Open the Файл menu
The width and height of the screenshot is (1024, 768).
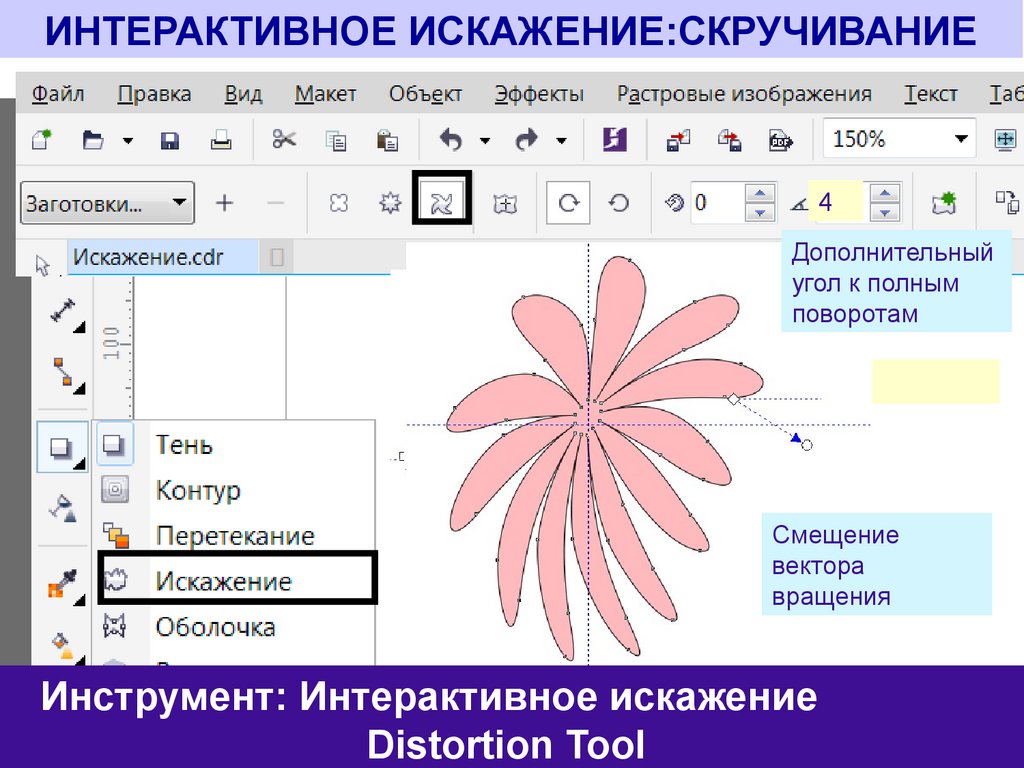click(x=58, y=94)
